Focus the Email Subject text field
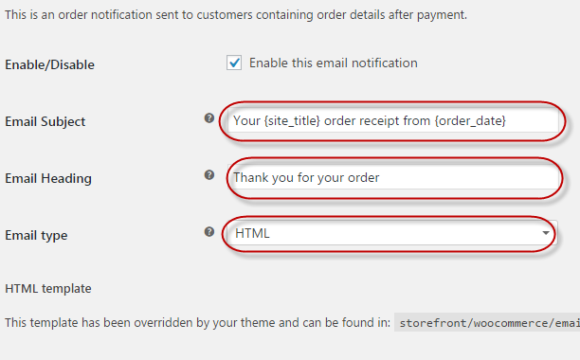 coord(393,121)
